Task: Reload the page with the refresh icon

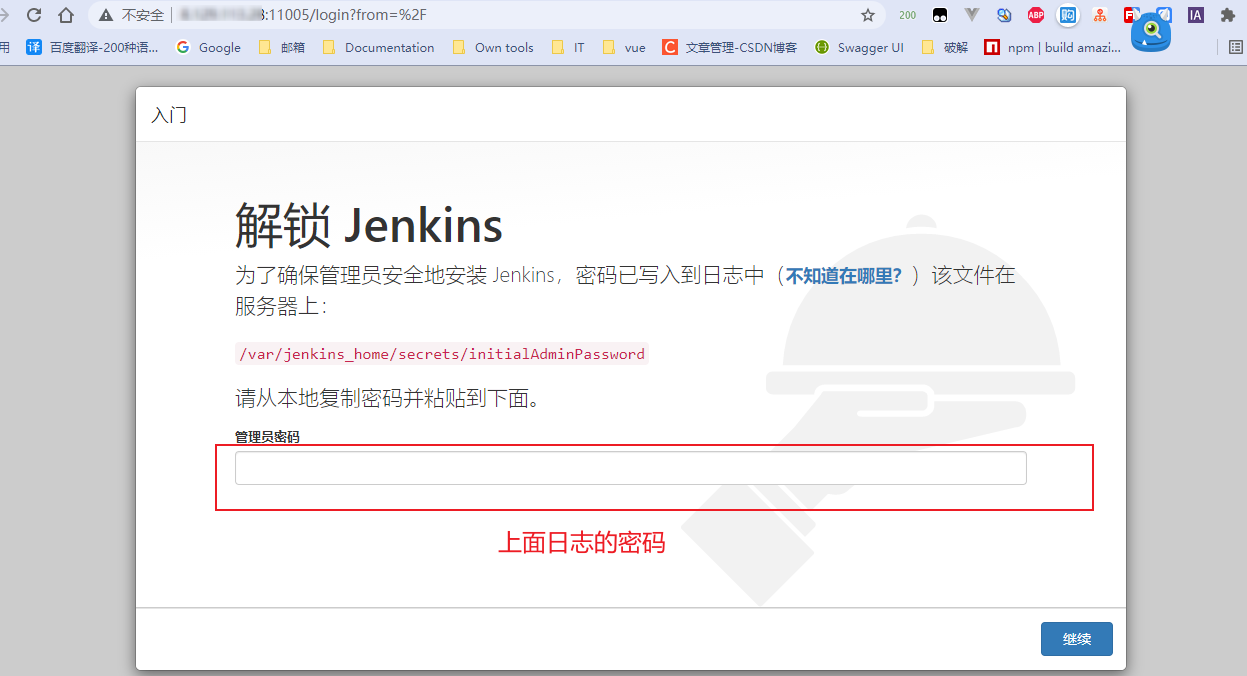Action: point(34,15)
